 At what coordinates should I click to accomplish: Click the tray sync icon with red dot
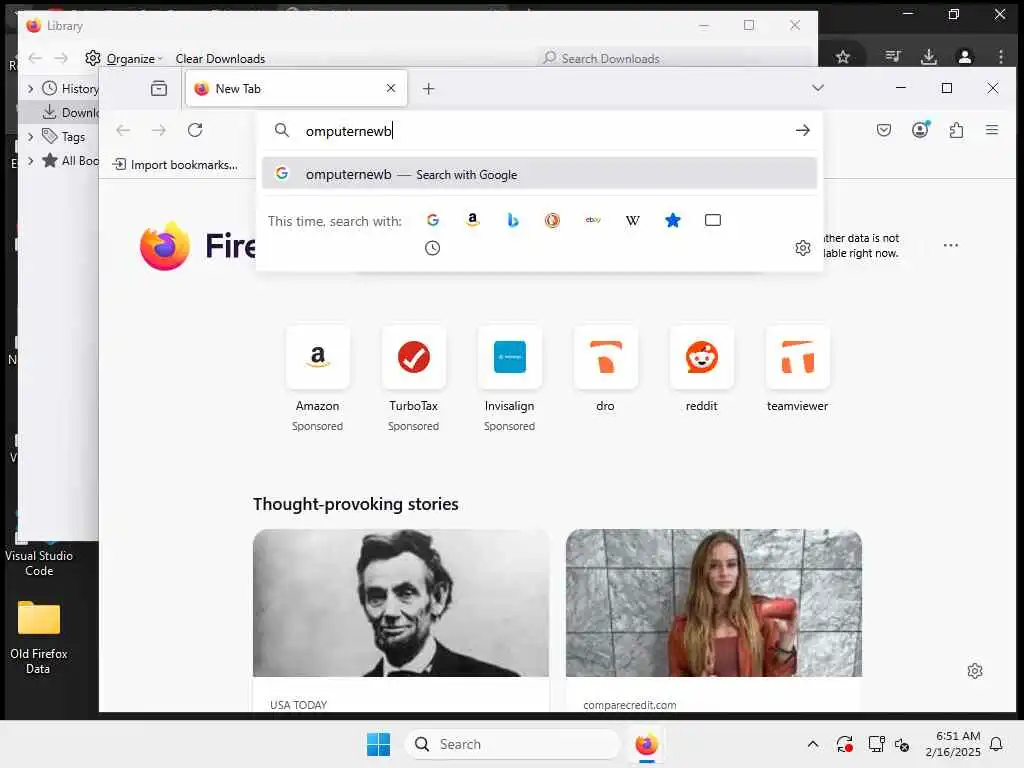[x=844, y=744]
